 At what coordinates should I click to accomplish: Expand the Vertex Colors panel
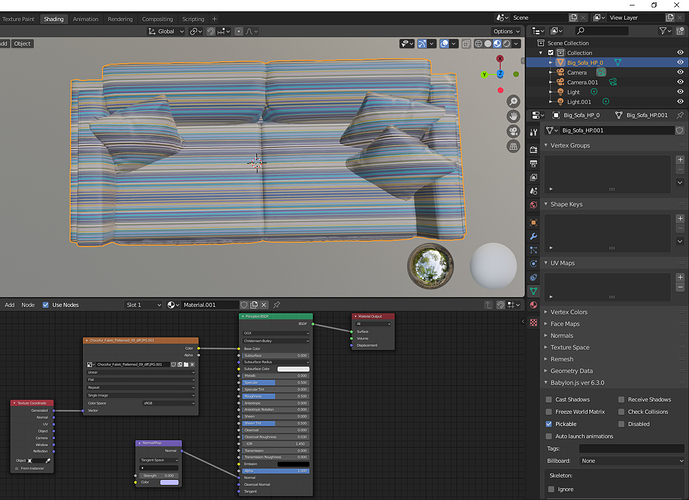569,312
